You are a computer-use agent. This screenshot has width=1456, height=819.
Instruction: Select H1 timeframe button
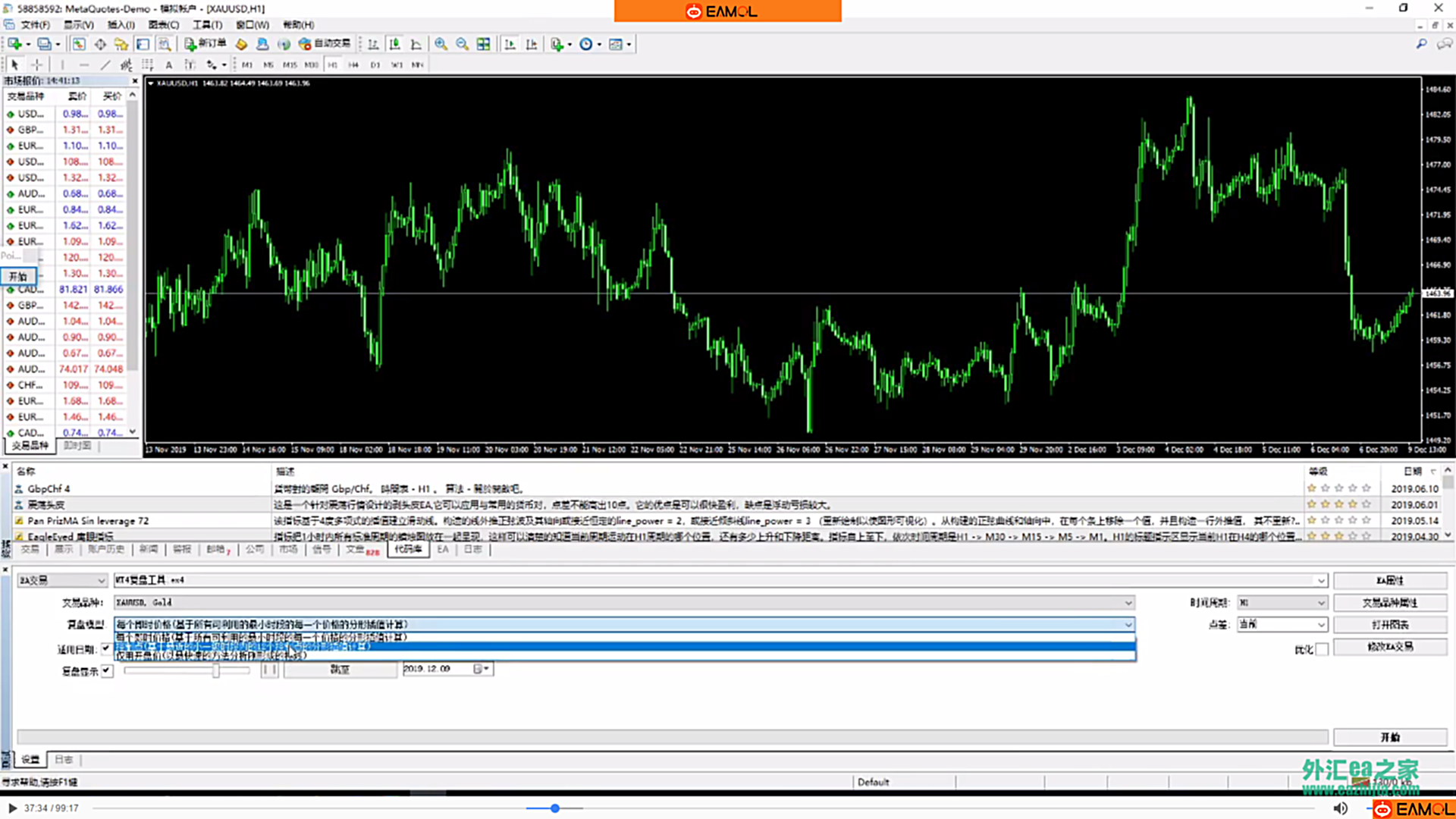pyautogui.click(x=332, y=64)
